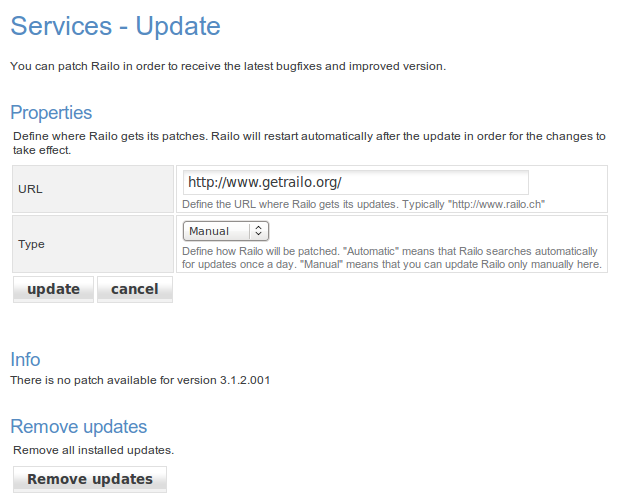The height and width of the screenshot is (500, 618).
Task: Click the update button
Action: [53, 289]
